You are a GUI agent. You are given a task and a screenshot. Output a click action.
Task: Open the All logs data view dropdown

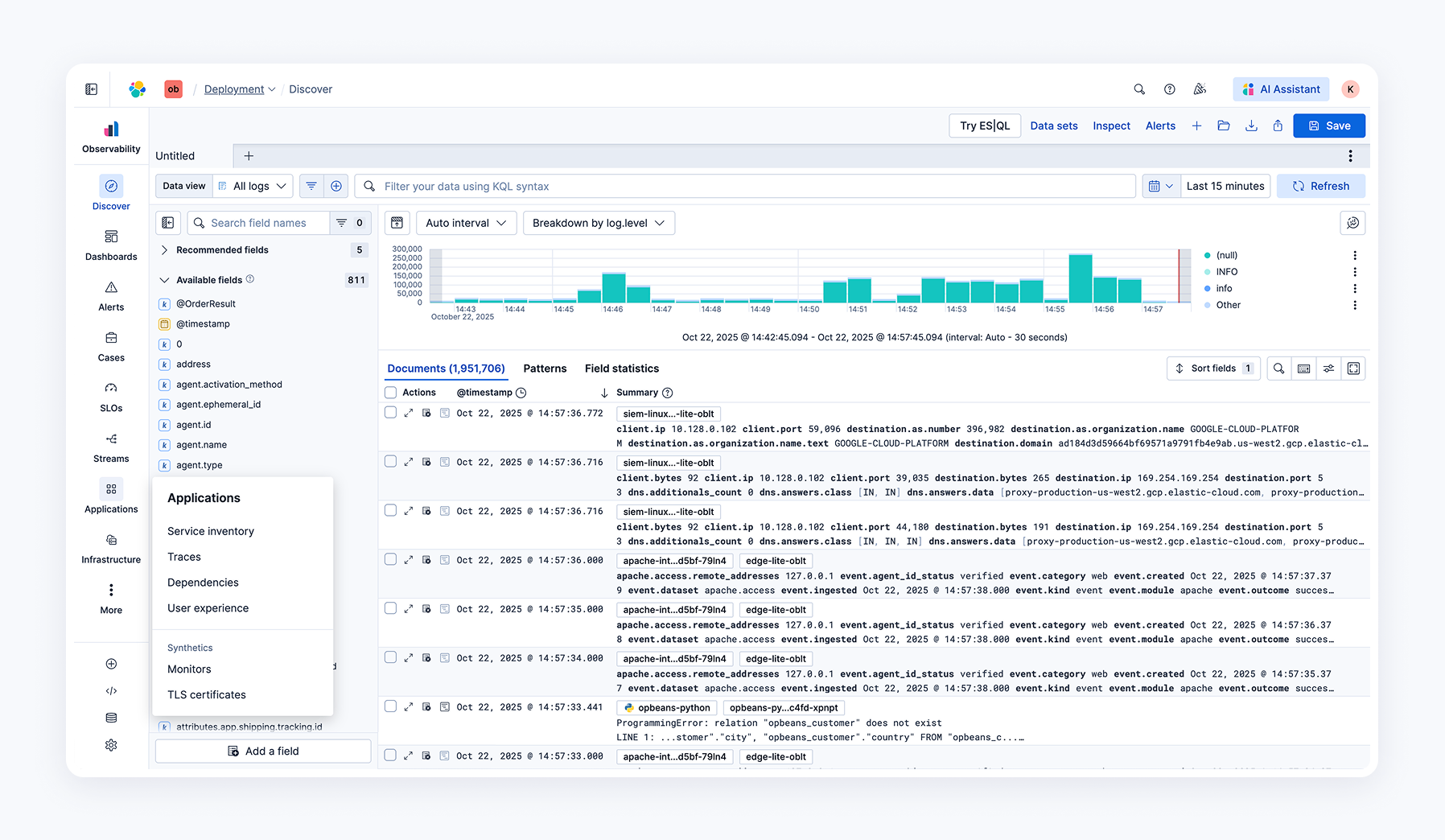coord(253,186)
